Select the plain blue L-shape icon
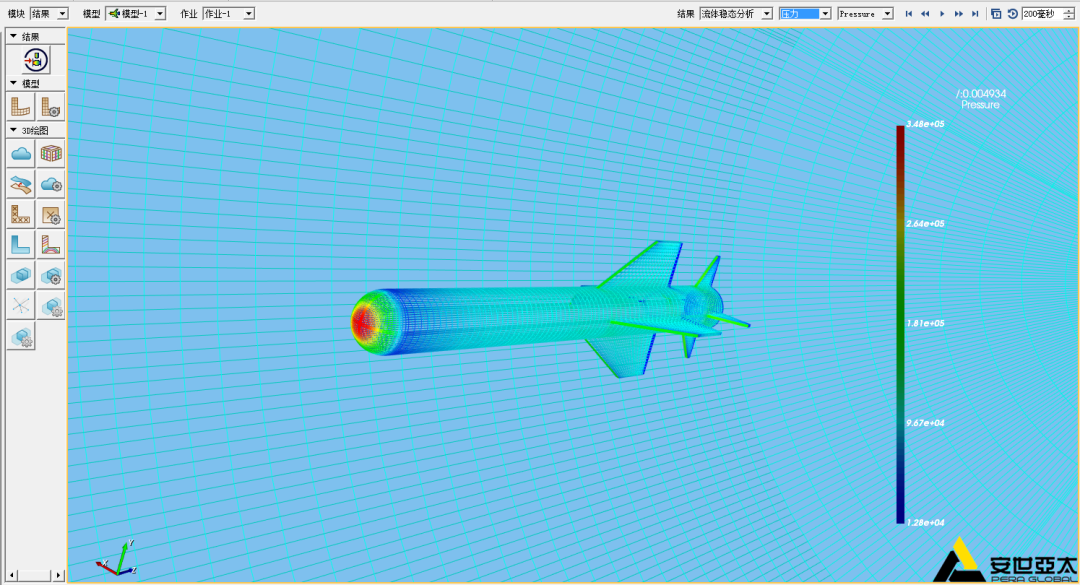Image resolution: width=1080 pixels, height=585 pixels. coord(21,245)
